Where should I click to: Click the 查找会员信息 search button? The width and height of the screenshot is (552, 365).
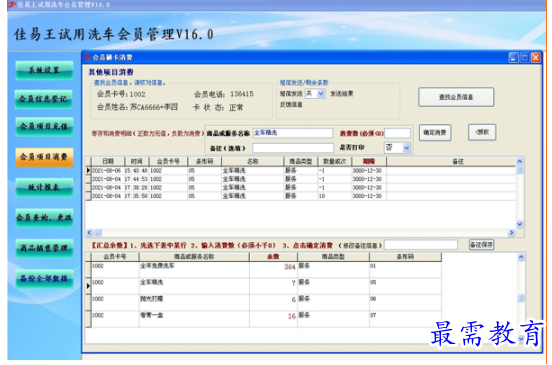[456, 97]
